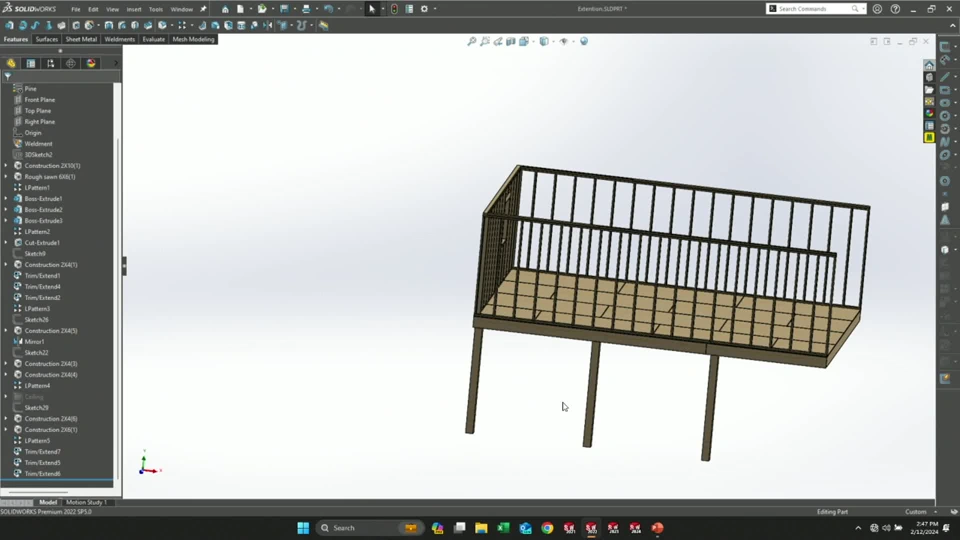Select 3DSketch2 in feature tree
This screenshot has height=540, width=960.
tap(38, 155)
